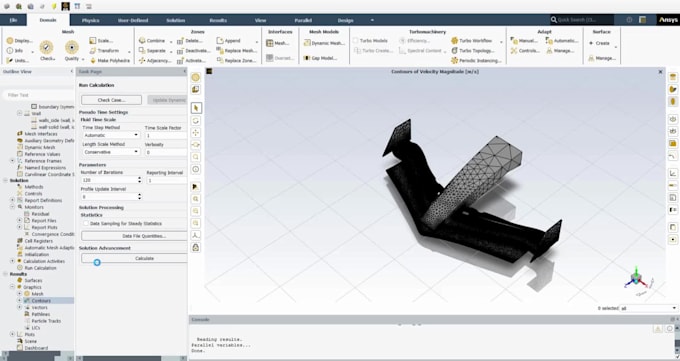The width and height of the screenshot is (680, 361).
Task: Click the Ansys logo
Action: pos(668,20)
